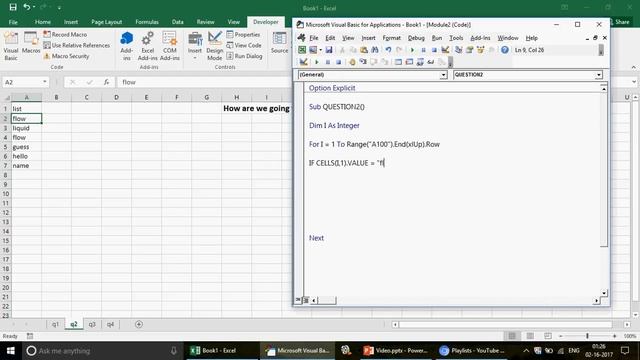The image size is (640, 360).
Task: Open the COM Add-ins dialog
Action: point(170,46)
